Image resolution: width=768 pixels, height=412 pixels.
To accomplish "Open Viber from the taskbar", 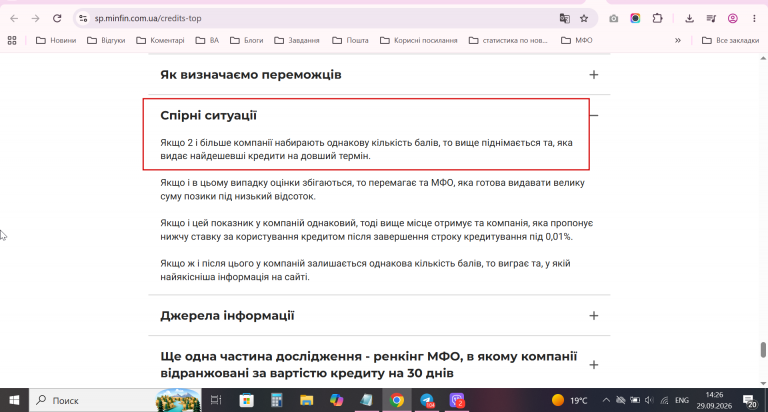I will [x=457, y=400].
